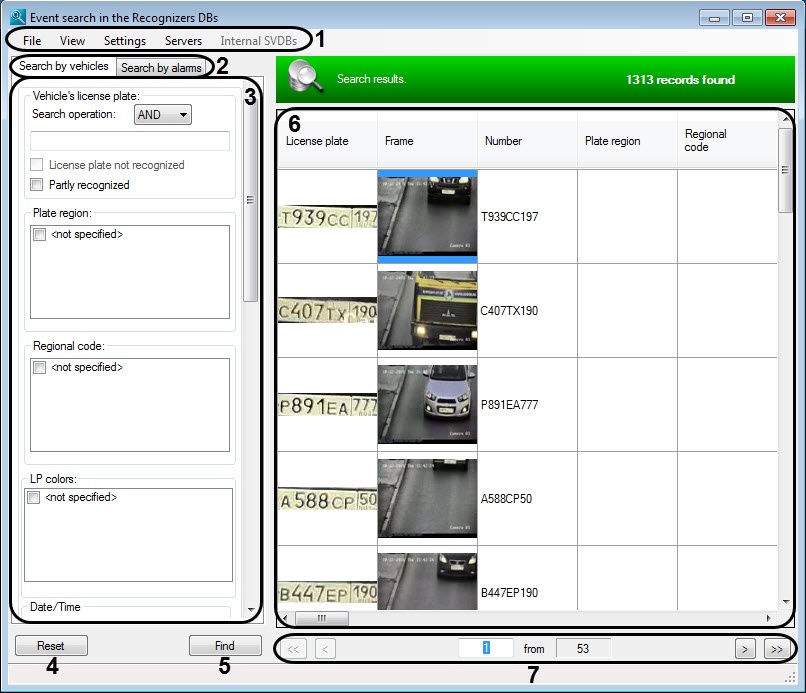The image size is (806, 693).
Task: Check not specified under Plate region
Action: coord(39,234)
